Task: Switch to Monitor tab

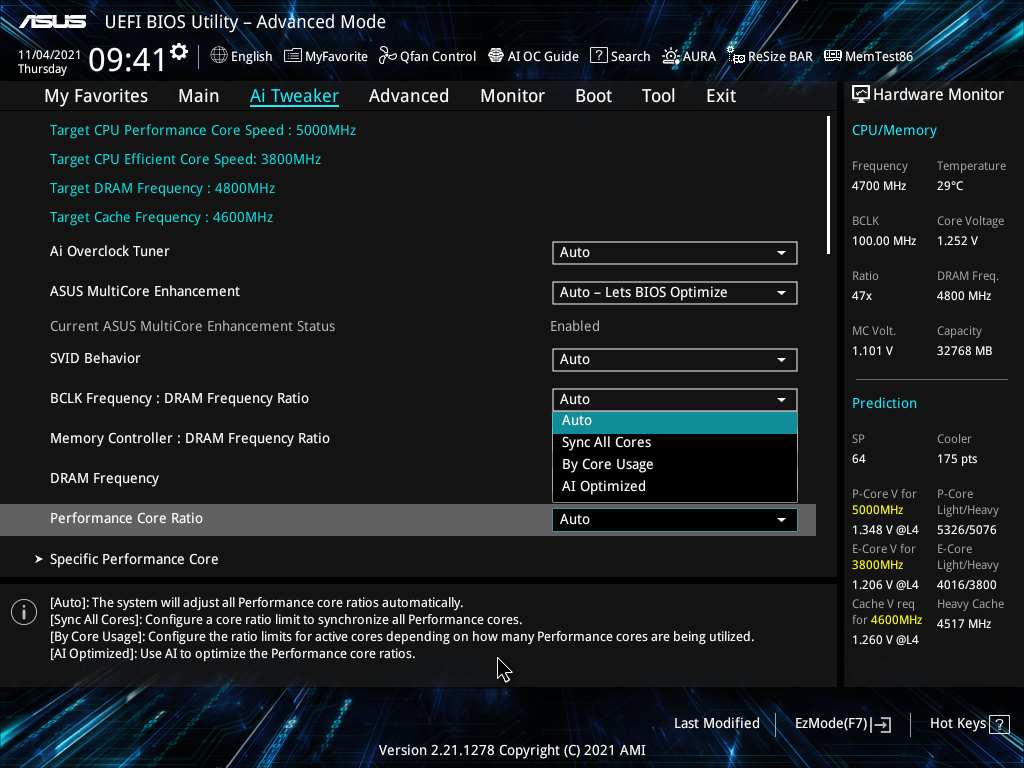Action: (x=513, y=96)
